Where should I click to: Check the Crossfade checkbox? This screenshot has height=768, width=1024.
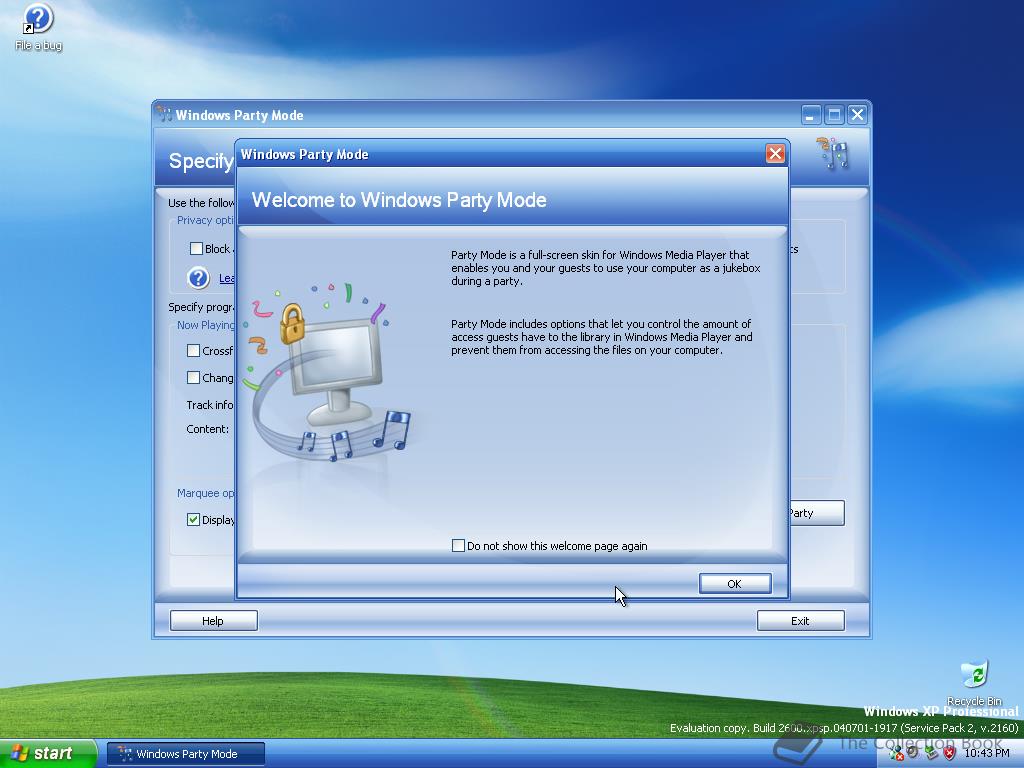pos(196,351)
